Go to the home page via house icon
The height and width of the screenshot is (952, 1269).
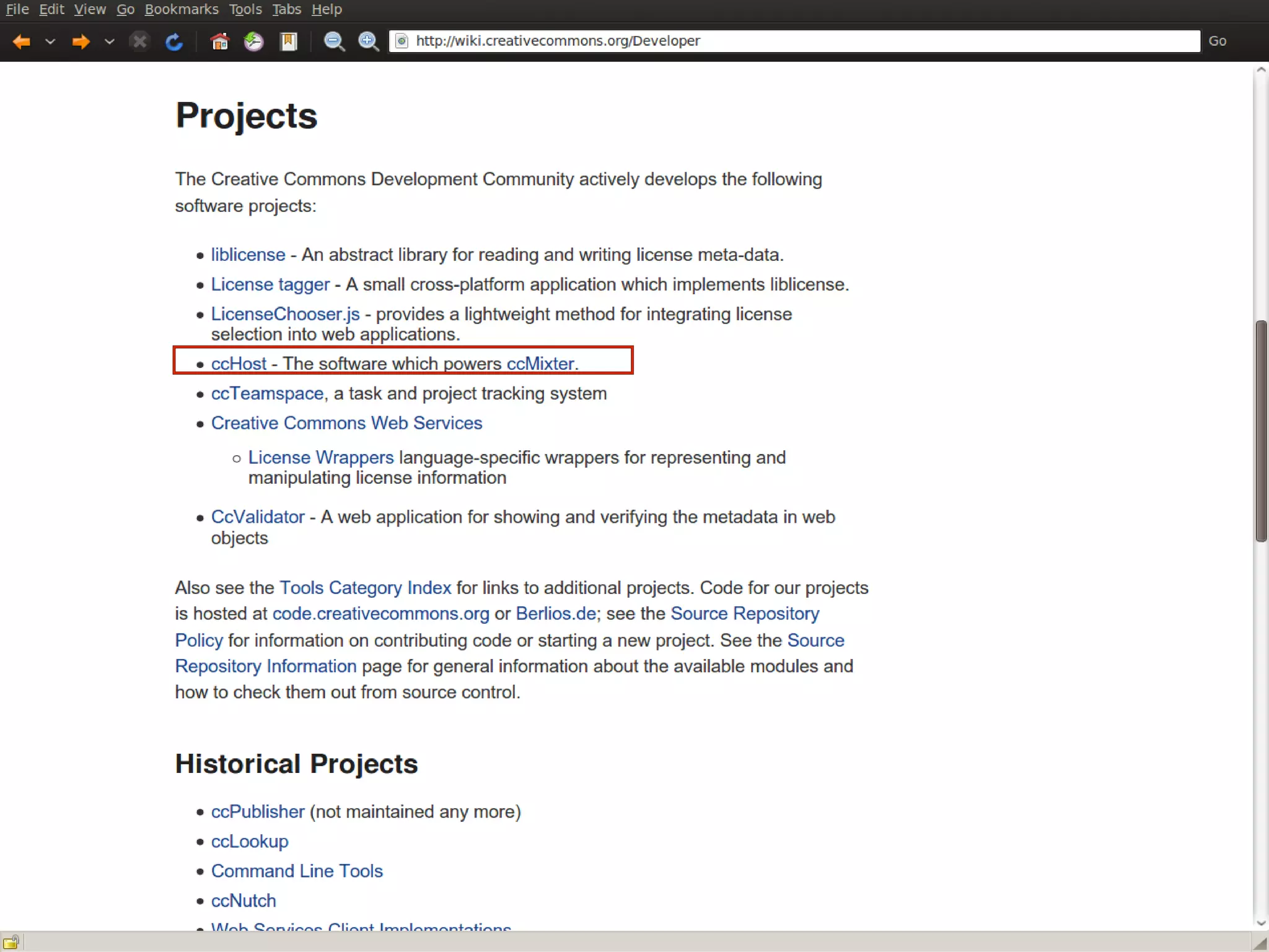pos(219,41)
